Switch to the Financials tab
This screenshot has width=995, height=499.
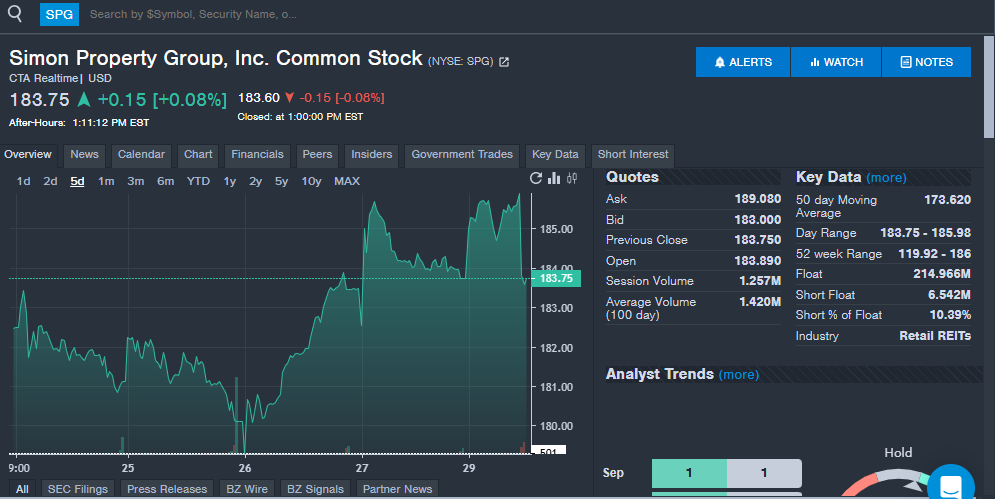[x=257, y=155]
